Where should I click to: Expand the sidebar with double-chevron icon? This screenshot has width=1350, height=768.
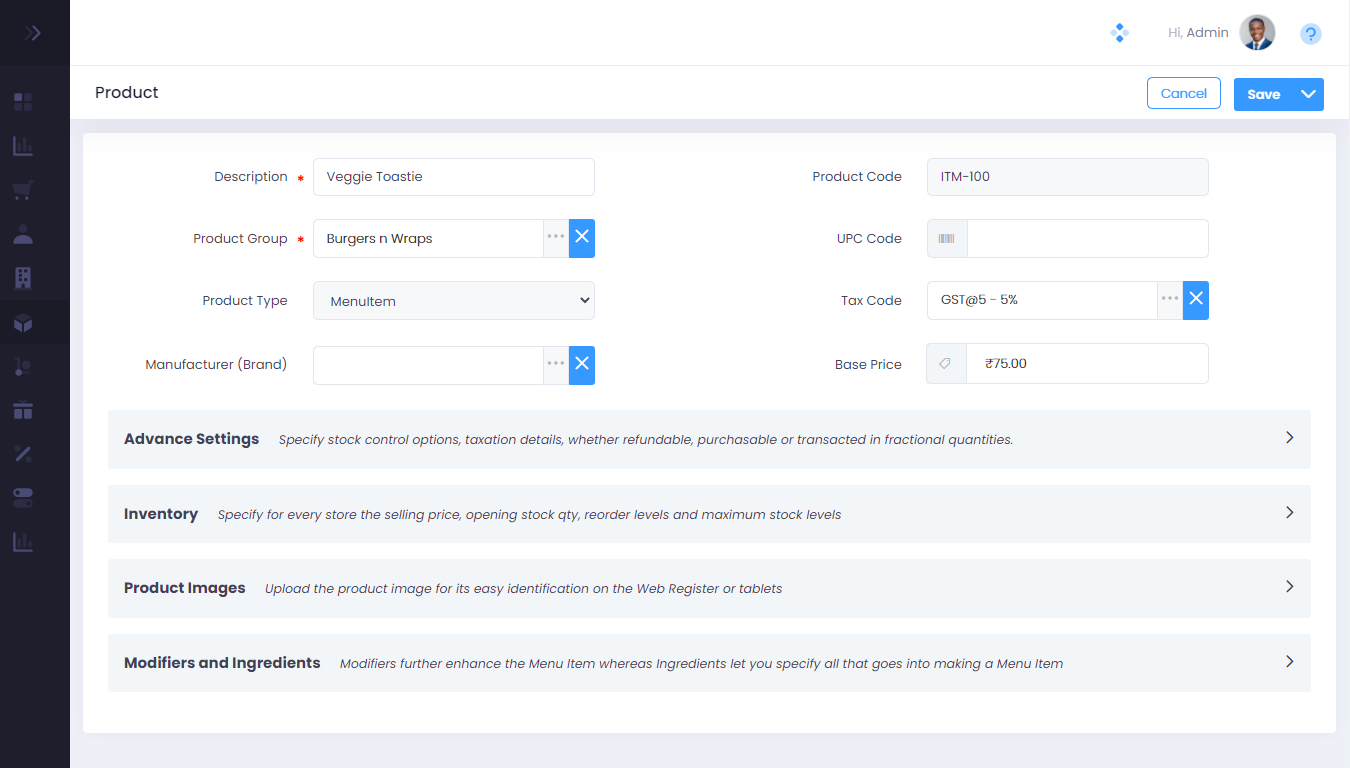click(33, 33)
